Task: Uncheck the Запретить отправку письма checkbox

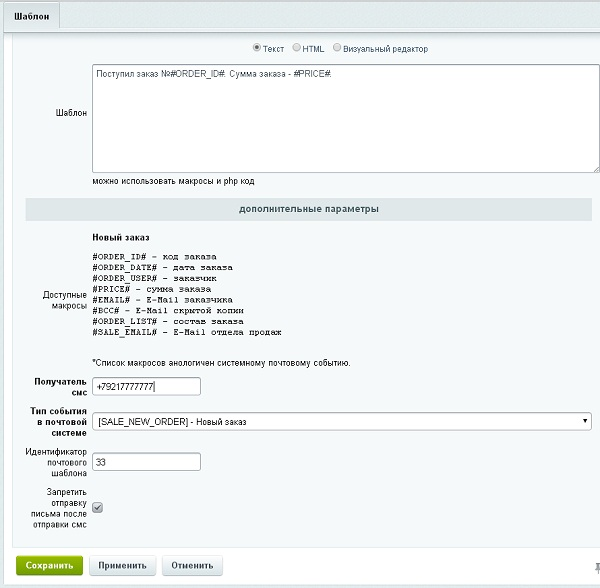Action: [x=97, y=507]
